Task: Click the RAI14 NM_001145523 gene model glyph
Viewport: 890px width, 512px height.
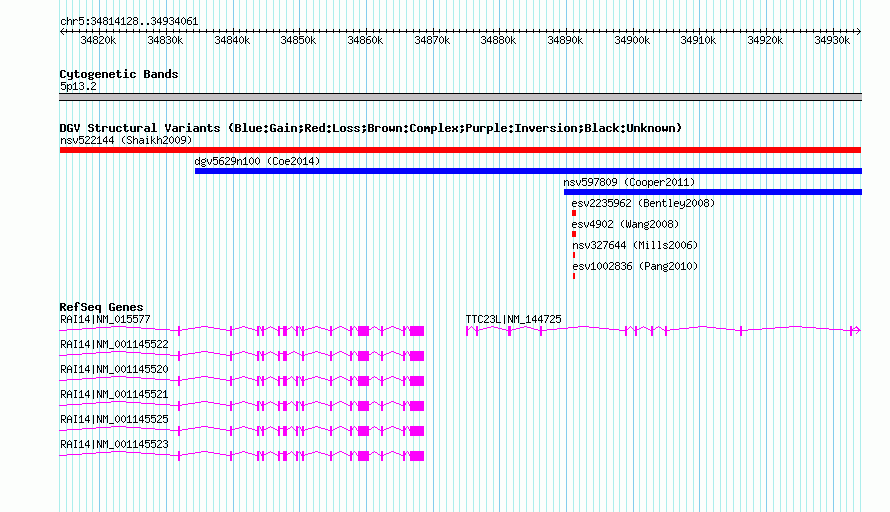Action: [242, 456]
